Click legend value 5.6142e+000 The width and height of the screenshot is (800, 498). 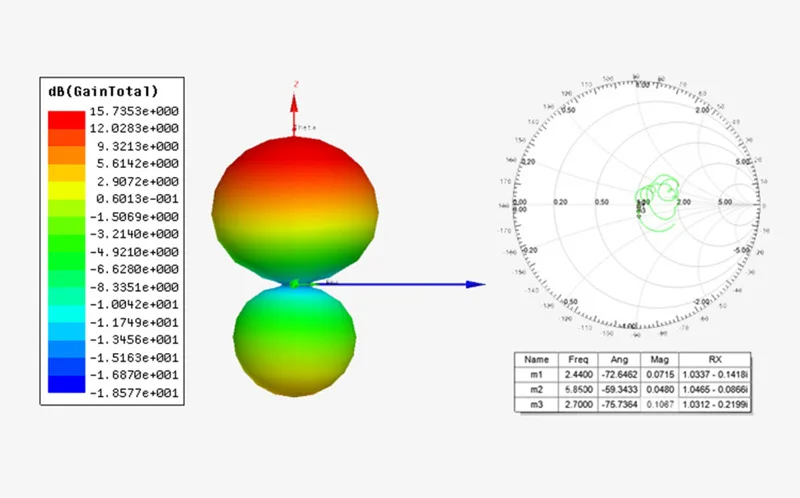[138, 163]
